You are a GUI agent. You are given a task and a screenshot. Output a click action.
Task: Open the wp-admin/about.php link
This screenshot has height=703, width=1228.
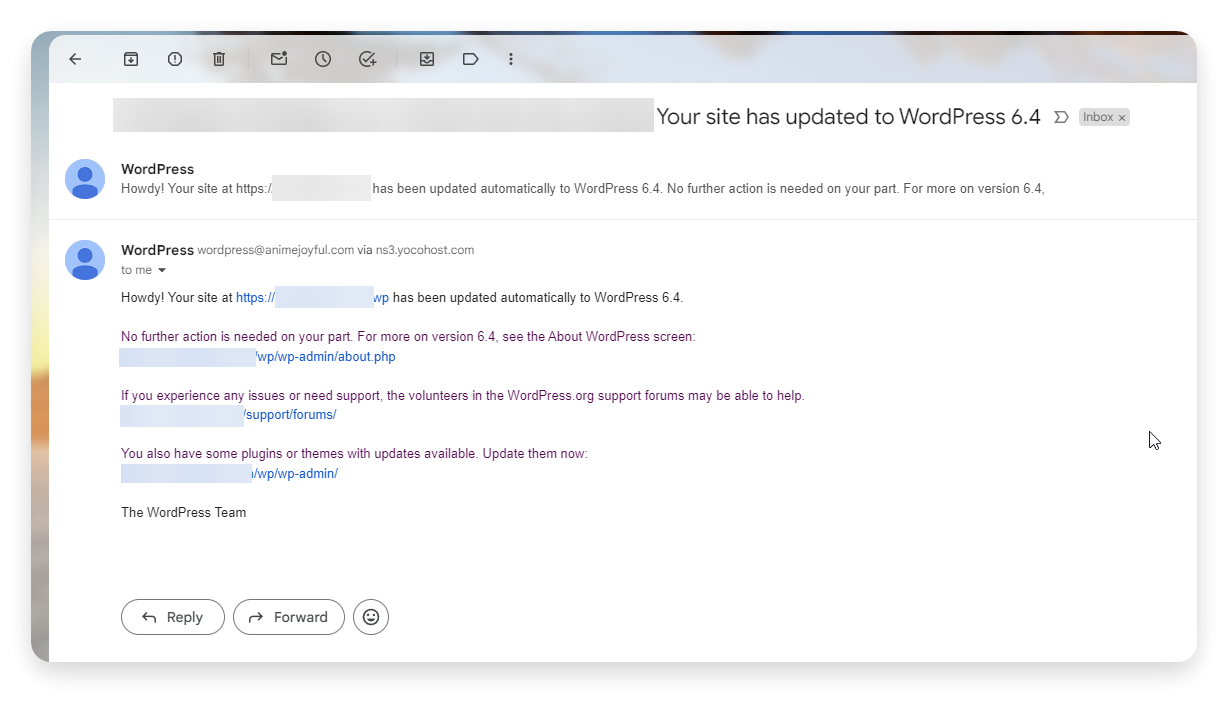(258, 356)
